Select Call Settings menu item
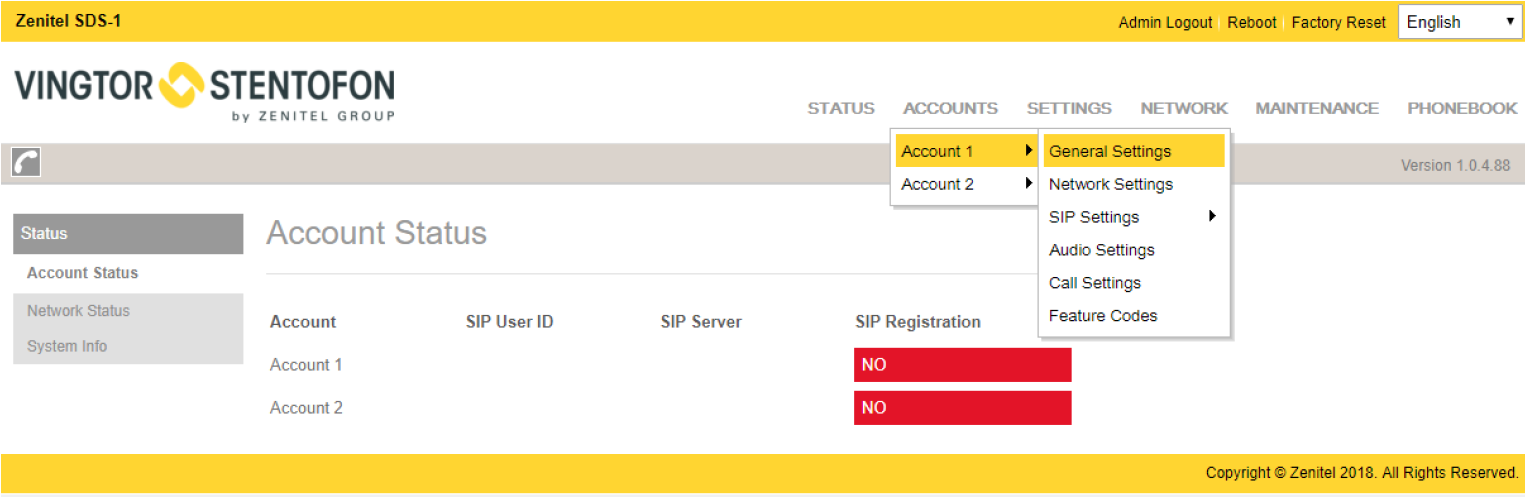 coord(1095,283)
